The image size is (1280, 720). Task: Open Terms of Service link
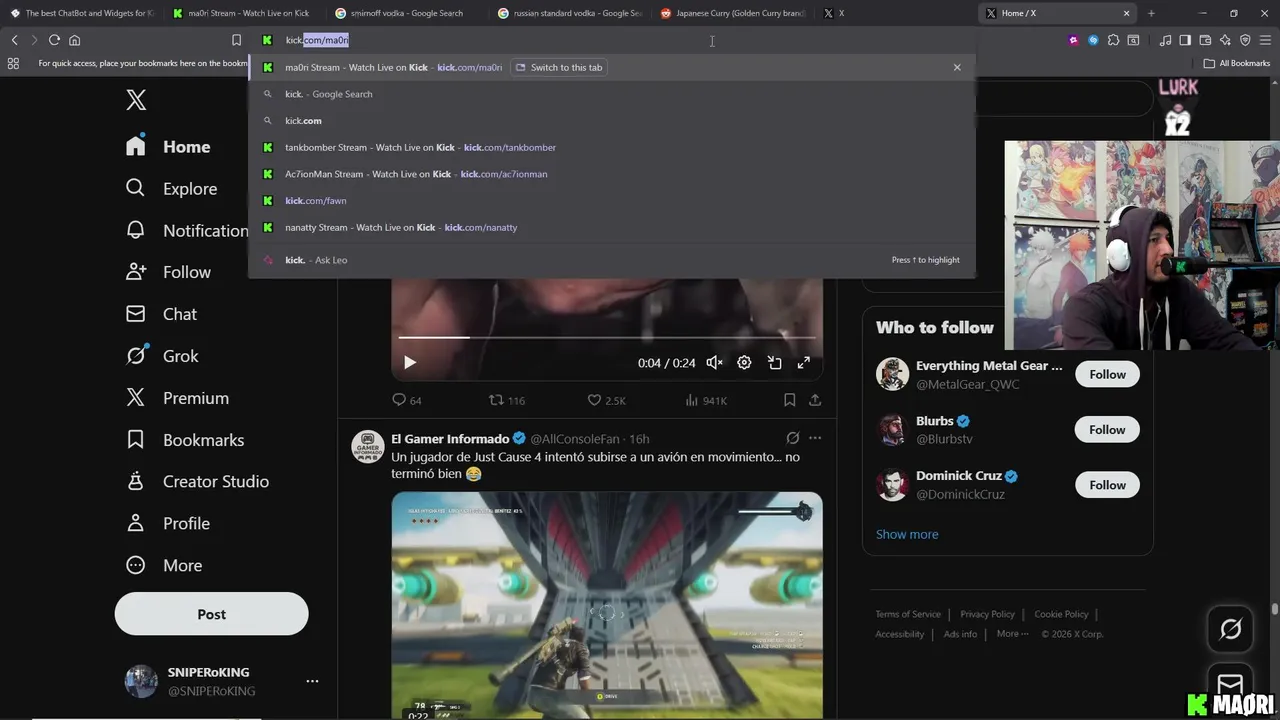point(908,614)
